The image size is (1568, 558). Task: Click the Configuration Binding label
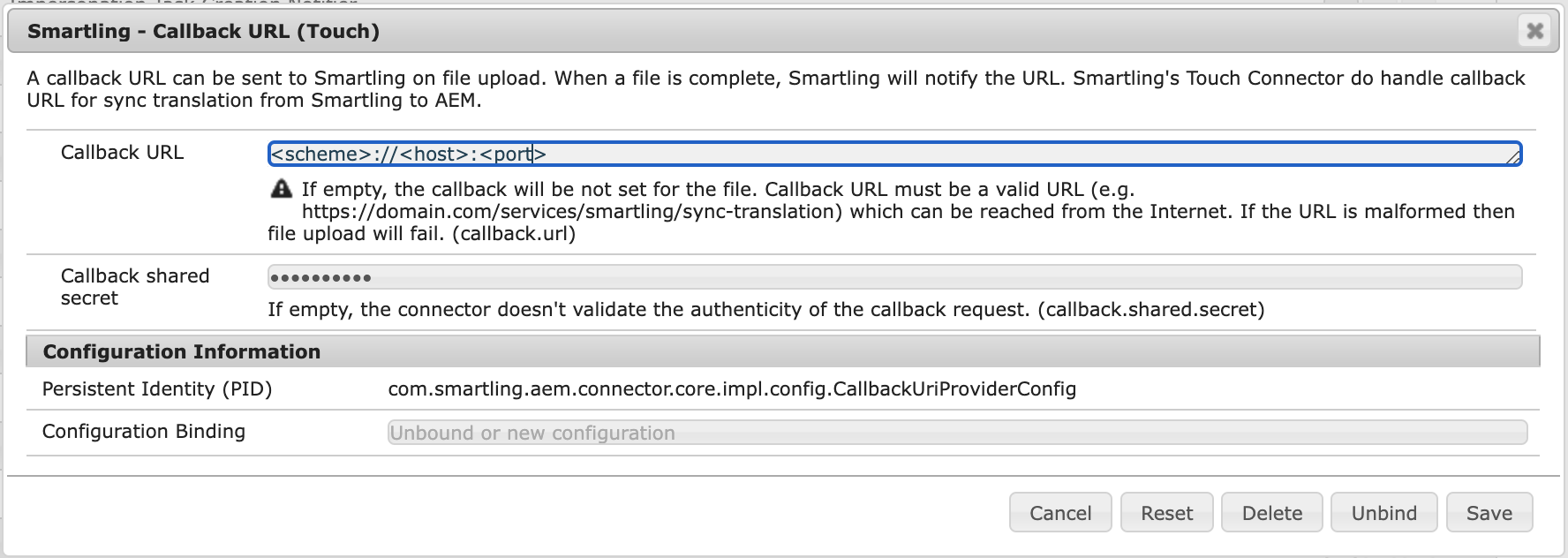click(144, 432)
